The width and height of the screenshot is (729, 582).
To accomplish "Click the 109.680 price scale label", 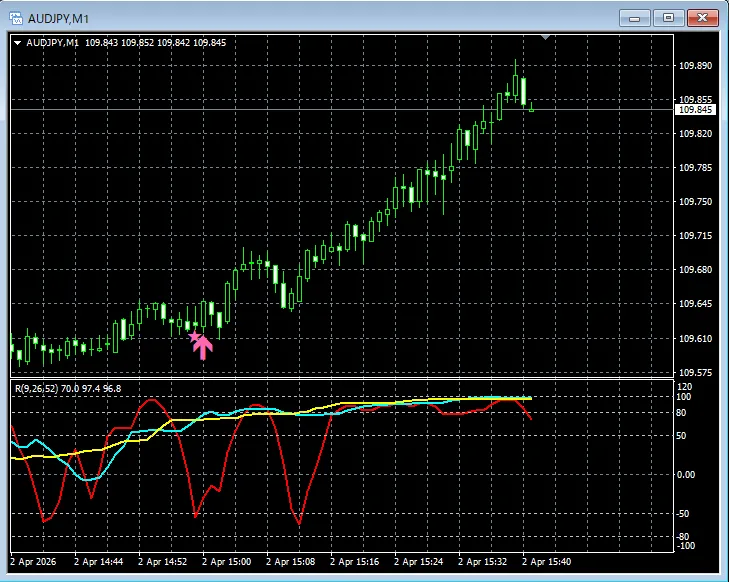I will [696, 270].
